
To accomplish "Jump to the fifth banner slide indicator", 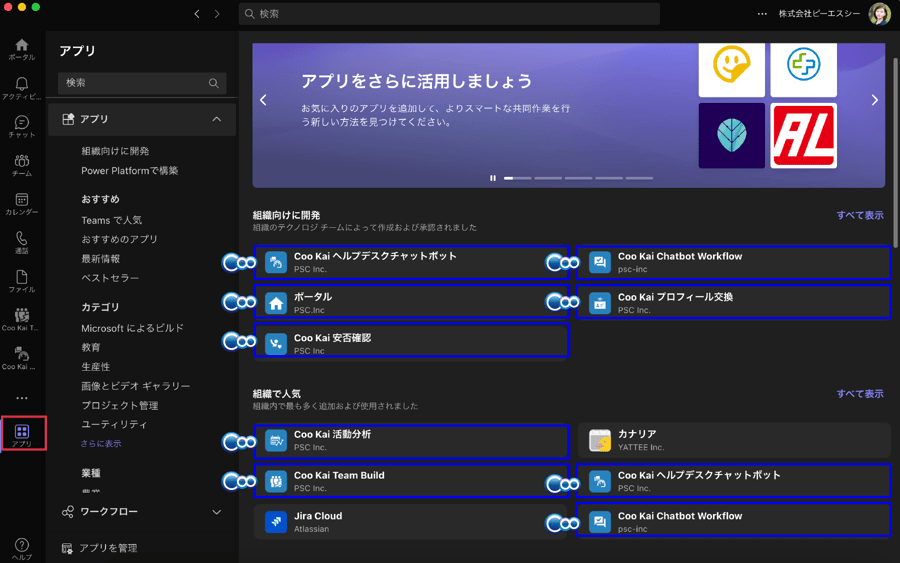I will coord(639,178).
